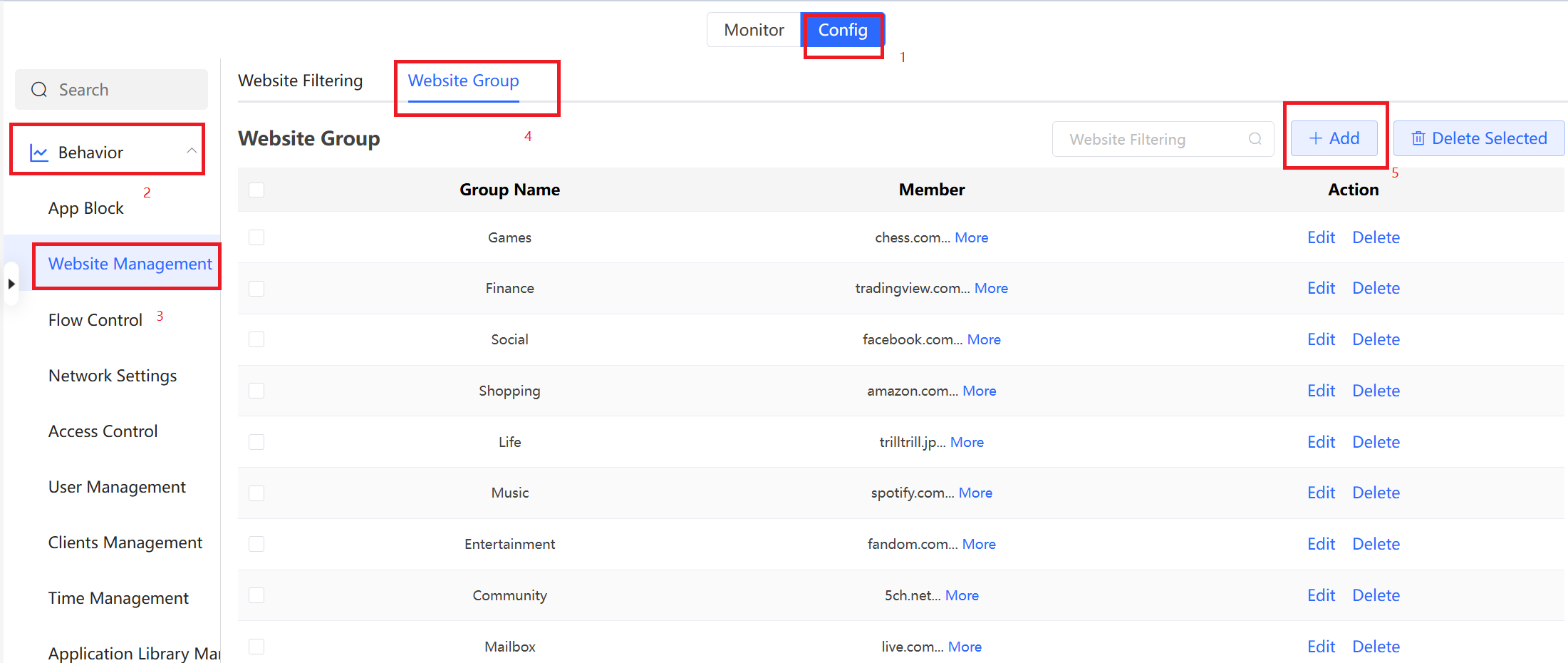Open the Website Filtering tab
This screenshot has width=1568, height=663.
click(300, 81)
